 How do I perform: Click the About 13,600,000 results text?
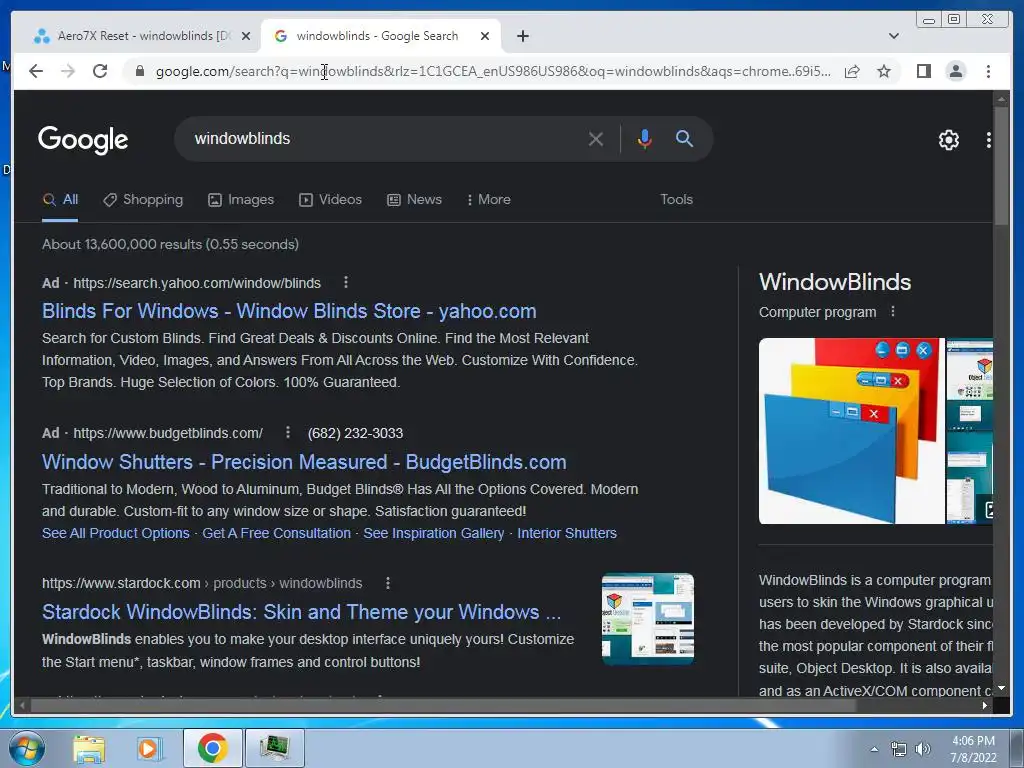pos(170,244)
